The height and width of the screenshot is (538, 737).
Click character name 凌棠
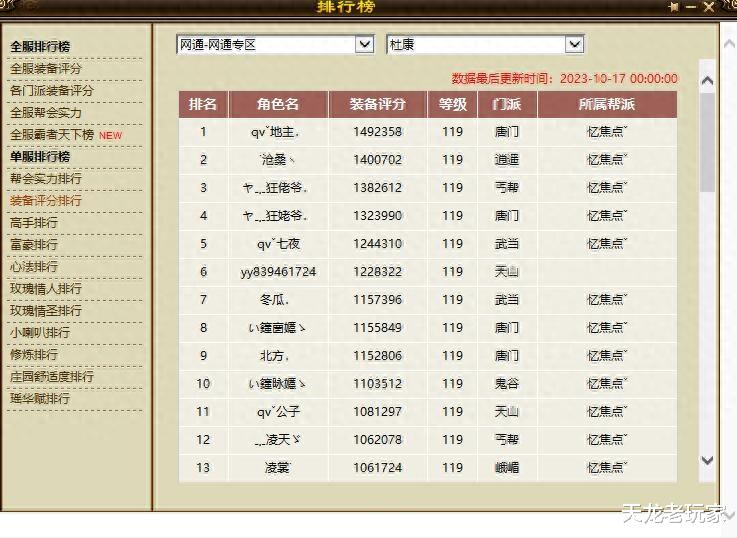tap(277, 468)
